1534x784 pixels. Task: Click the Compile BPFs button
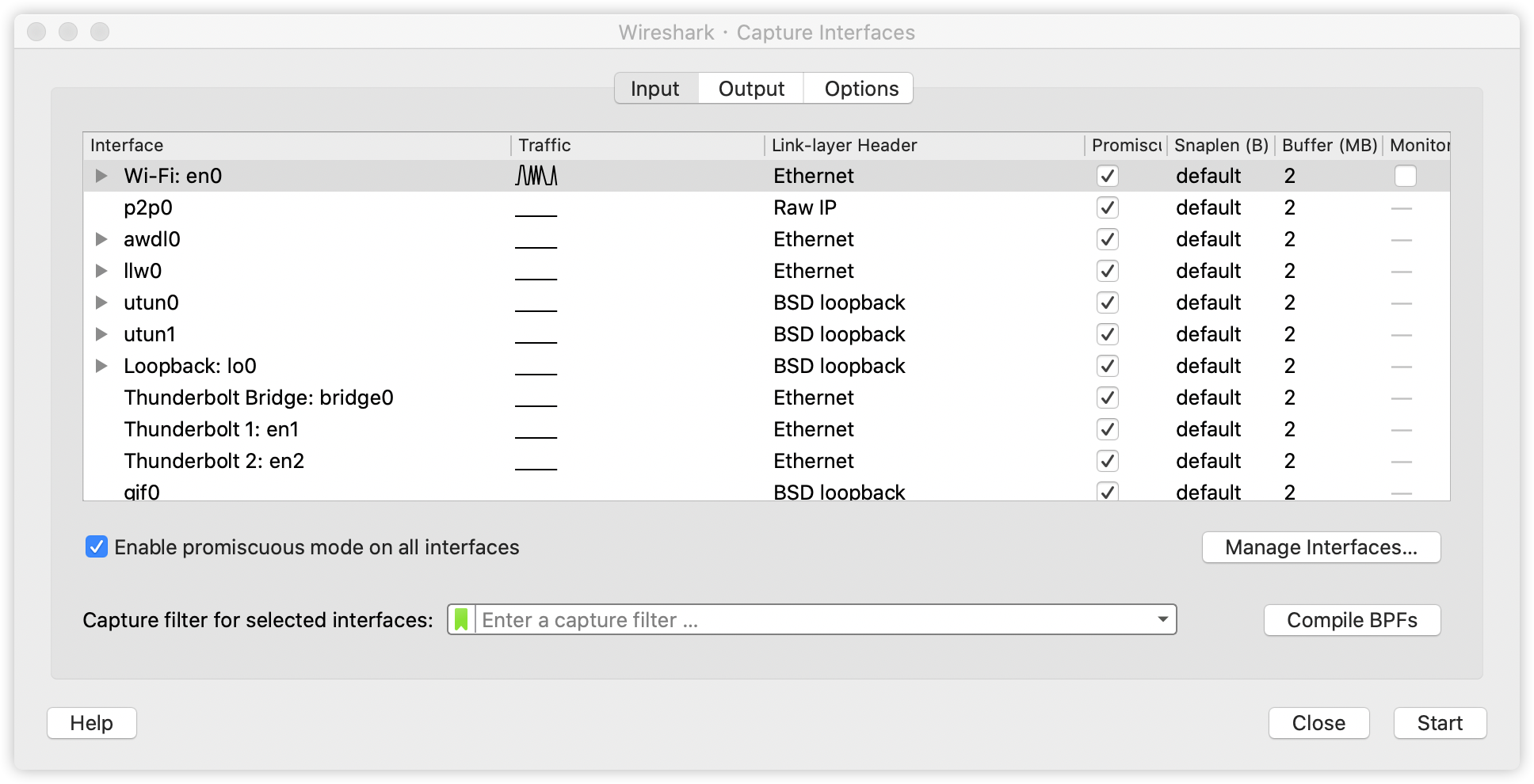[1352, 620]
